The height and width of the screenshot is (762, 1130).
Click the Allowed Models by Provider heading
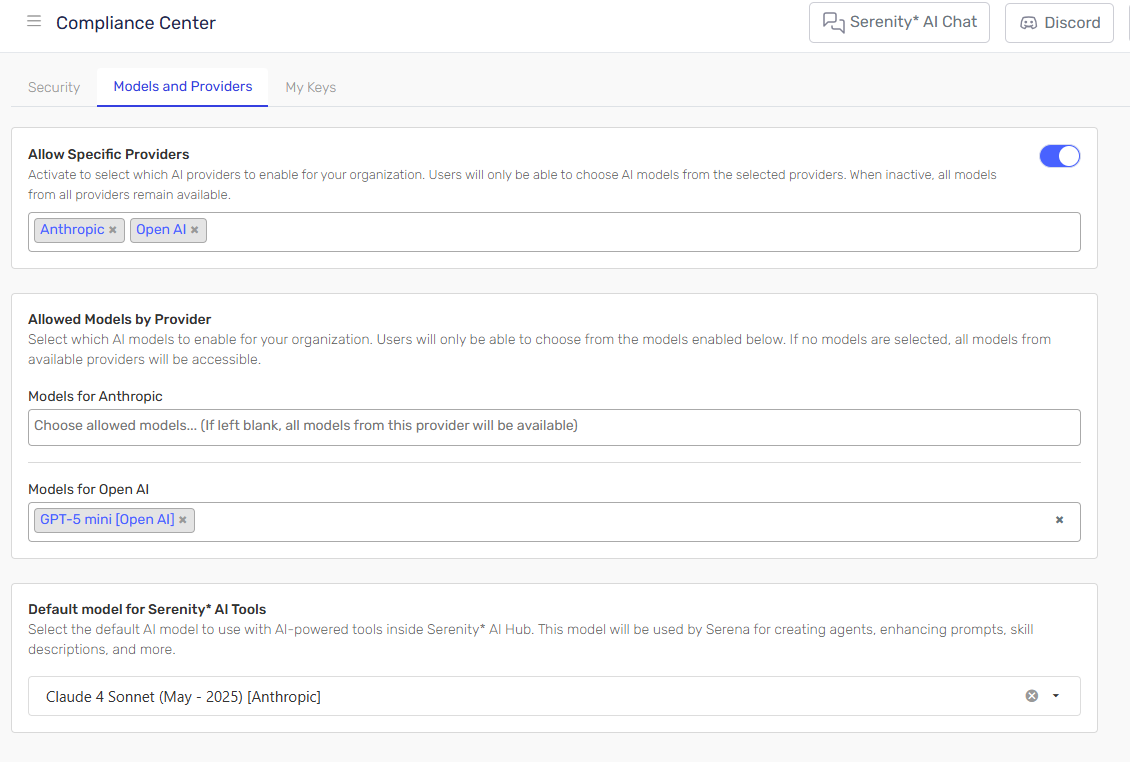click(120, 319)
